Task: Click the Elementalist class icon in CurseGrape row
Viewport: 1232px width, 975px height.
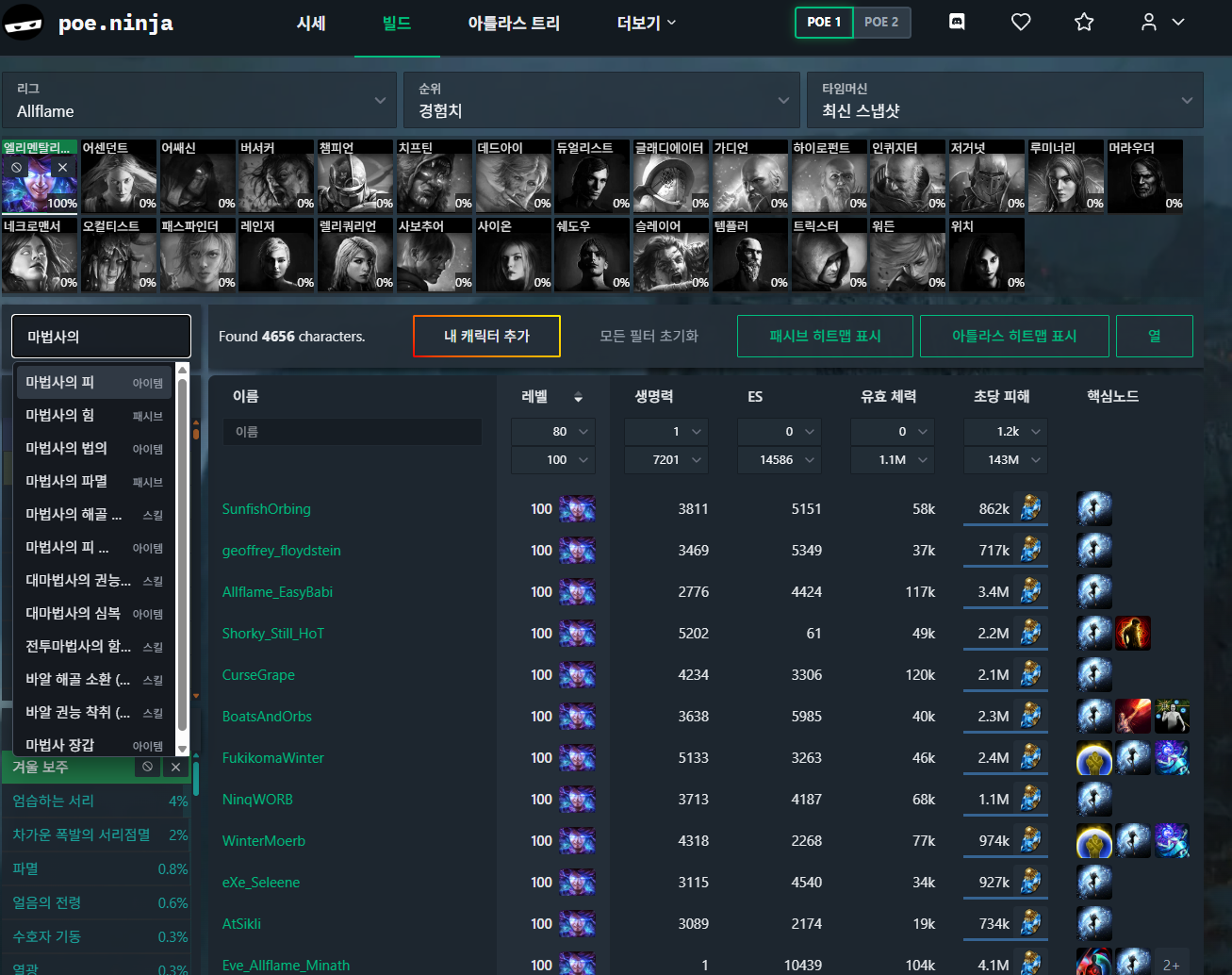Action: point(577,675)
